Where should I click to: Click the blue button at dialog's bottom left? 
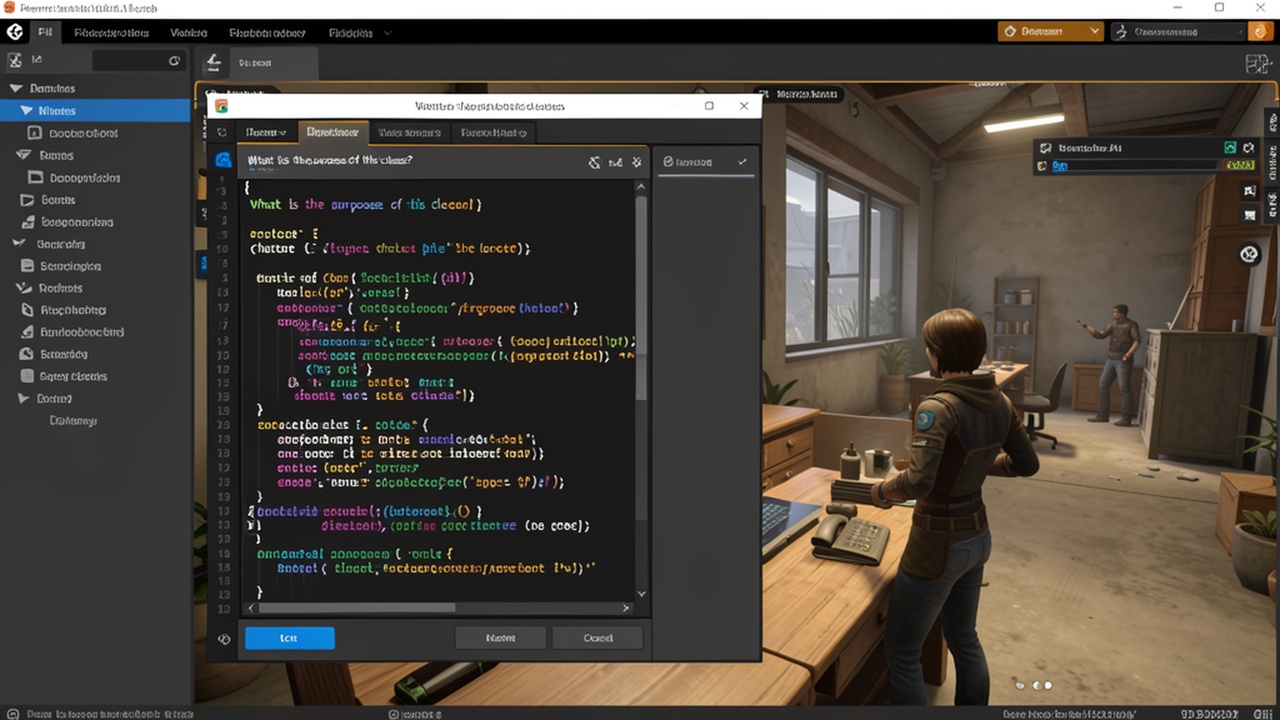pyautogui.click(x=290, y=637)
